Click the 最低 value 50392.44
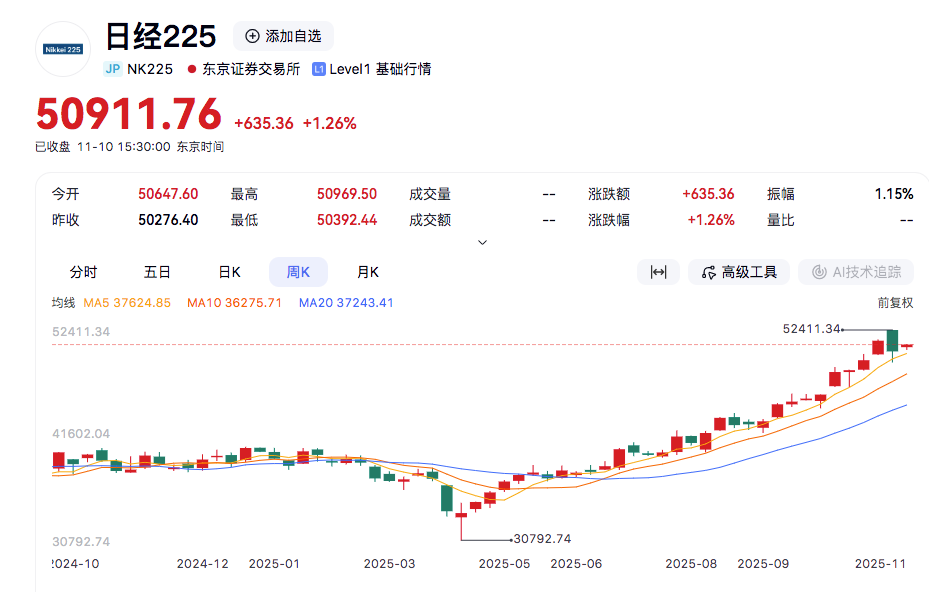Screen dimensions: 929x592 tap(347, 220)
